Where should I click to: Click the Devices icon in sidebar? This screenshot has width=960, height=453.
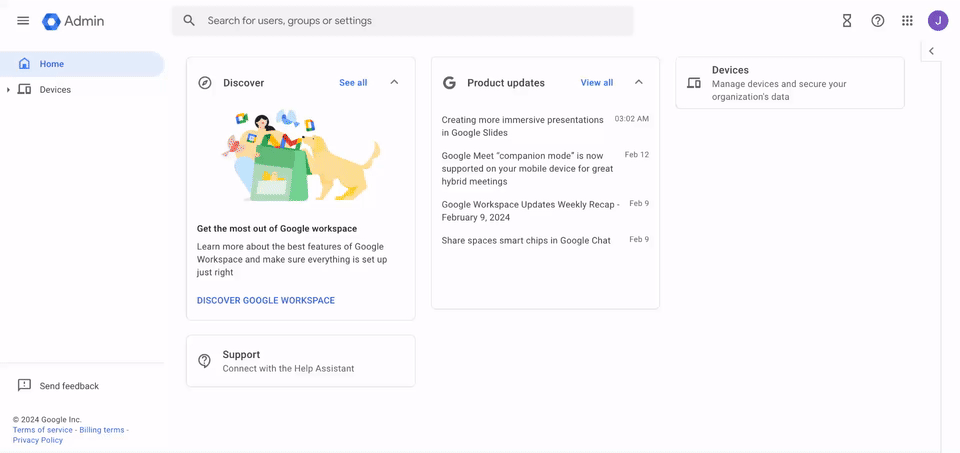tap(24, 89)
